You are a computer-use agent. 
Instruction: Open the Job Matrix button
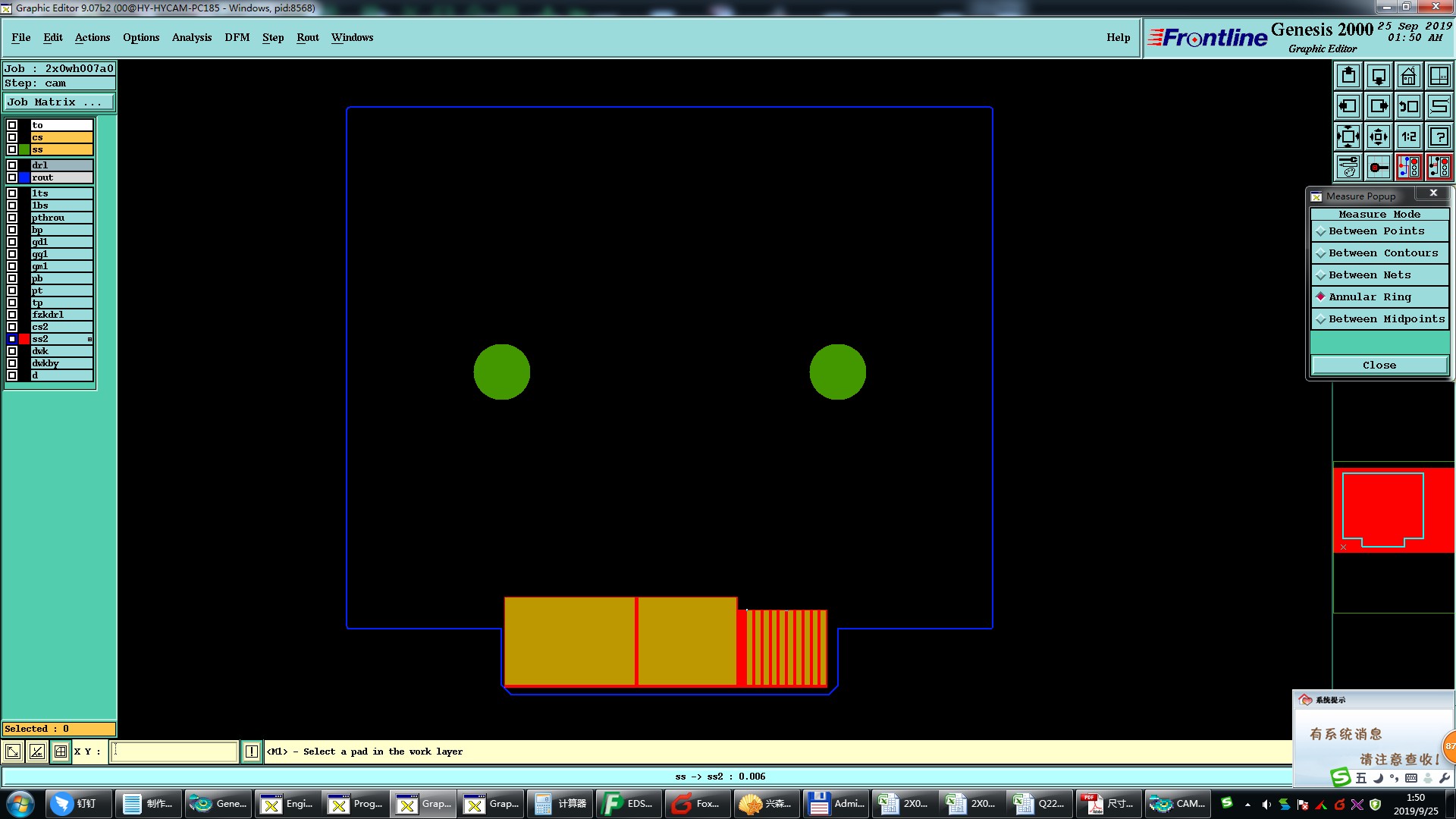pyautogui.click(x=59, y=102)
